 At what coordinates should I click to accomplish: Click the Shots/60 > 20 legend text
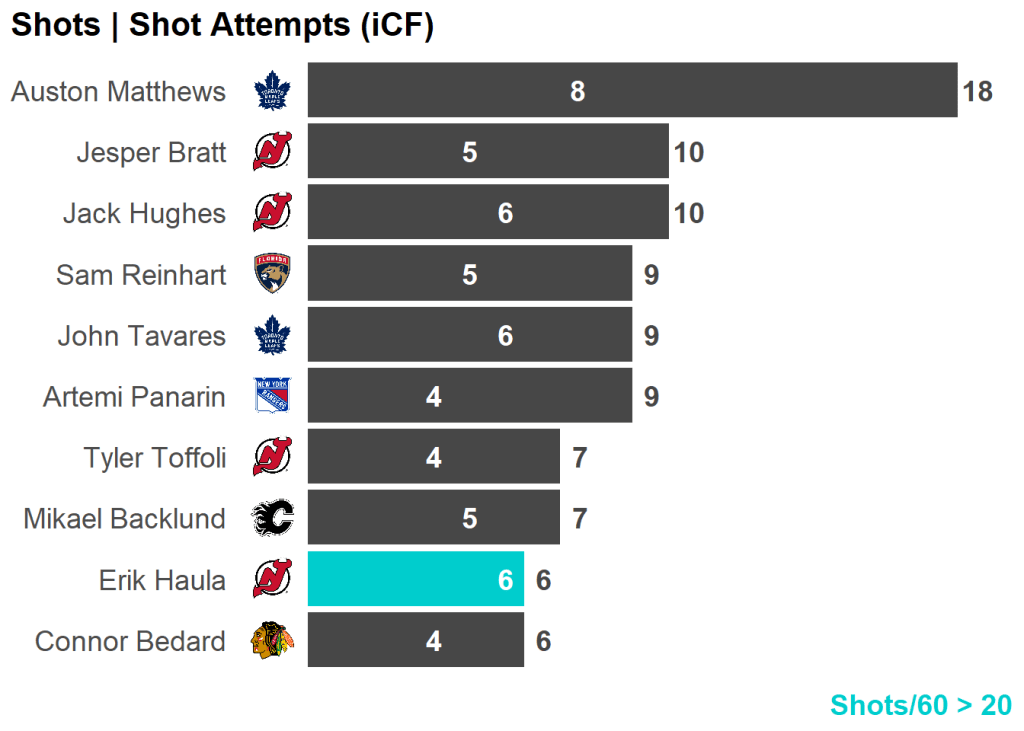pyautogui.click(x=920, y=705)
